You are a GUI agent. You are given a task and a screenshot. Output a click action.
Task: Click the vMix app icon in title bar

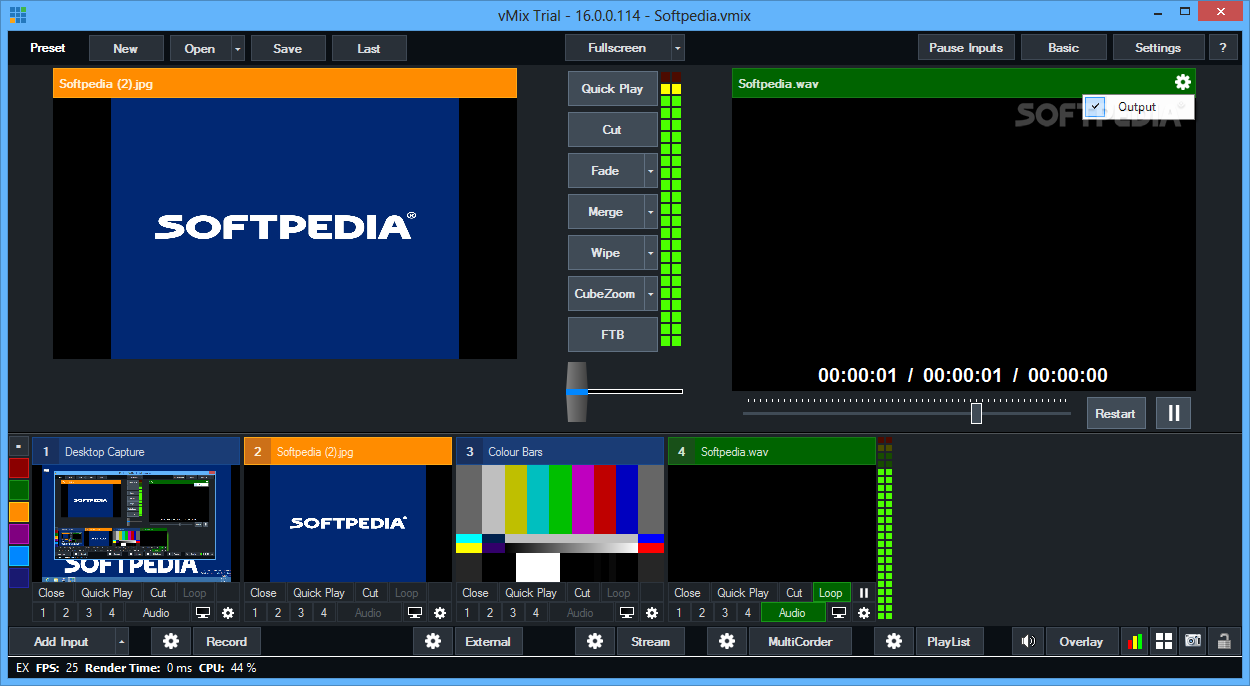17,15
